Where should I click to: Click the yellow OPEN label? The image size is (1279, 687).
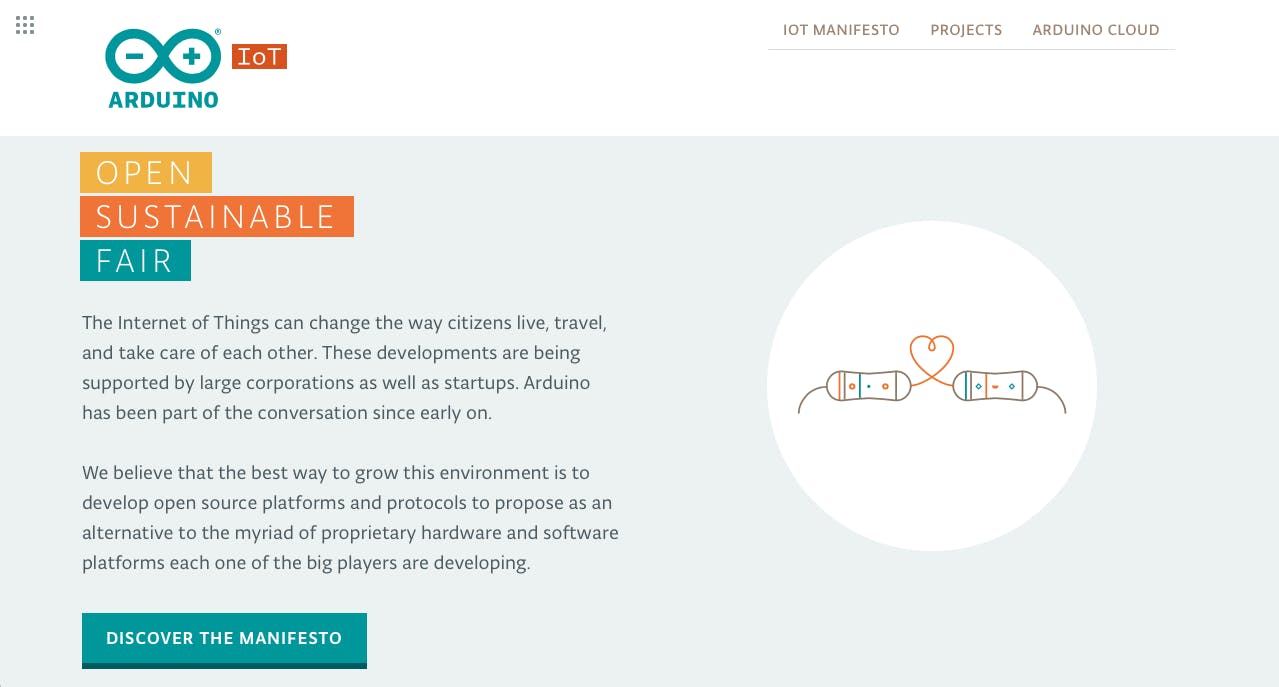tap(145, 172)
